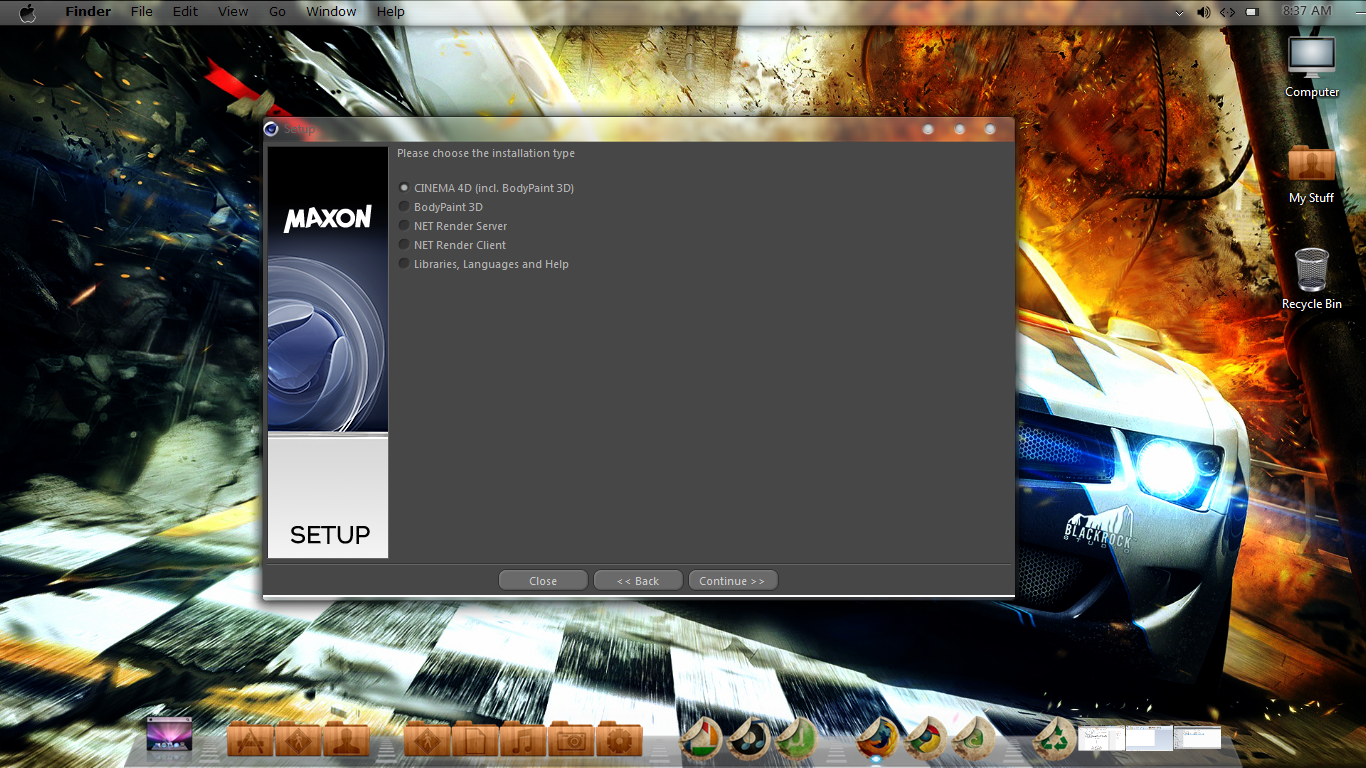
Task: Launch uTorrent from the dock
Action: click(797, 739)
